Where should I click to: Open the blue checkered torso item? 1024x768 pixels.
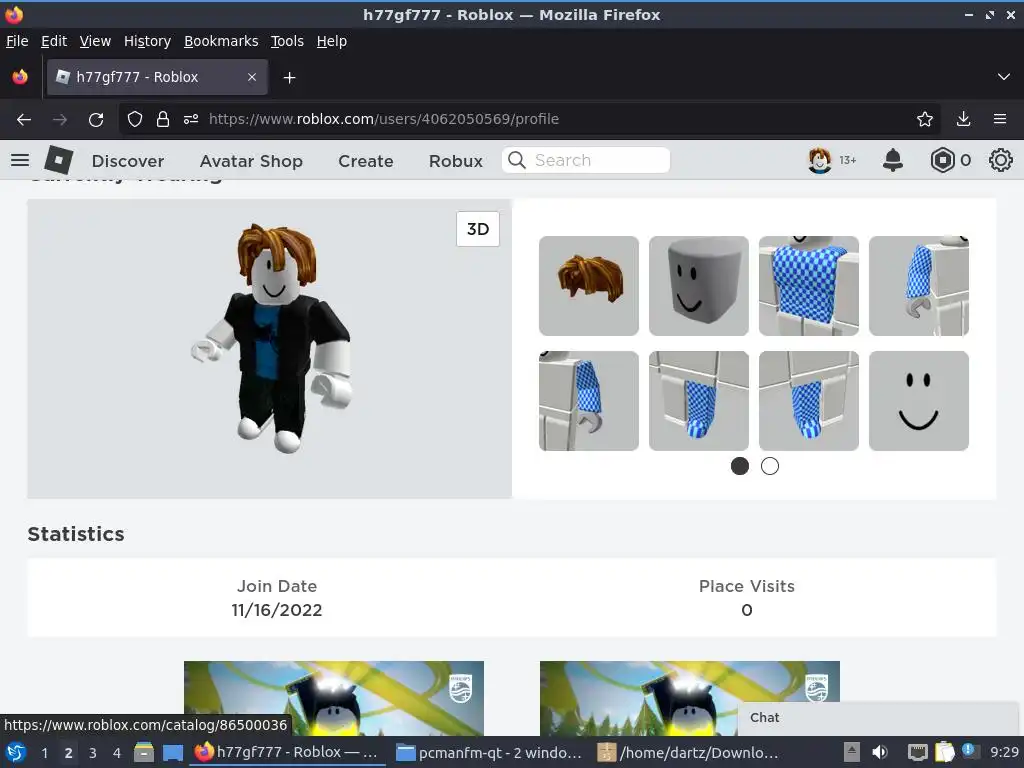click(808, 286)
